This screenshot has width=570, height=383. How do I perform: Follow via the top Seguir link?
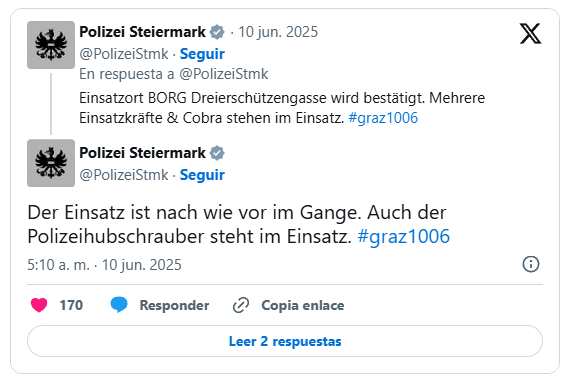(202, 54)
